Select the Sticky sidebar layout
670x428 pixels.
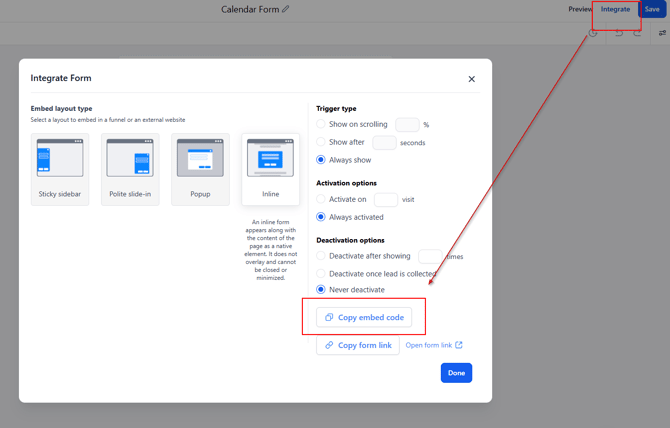click(60, 169)
